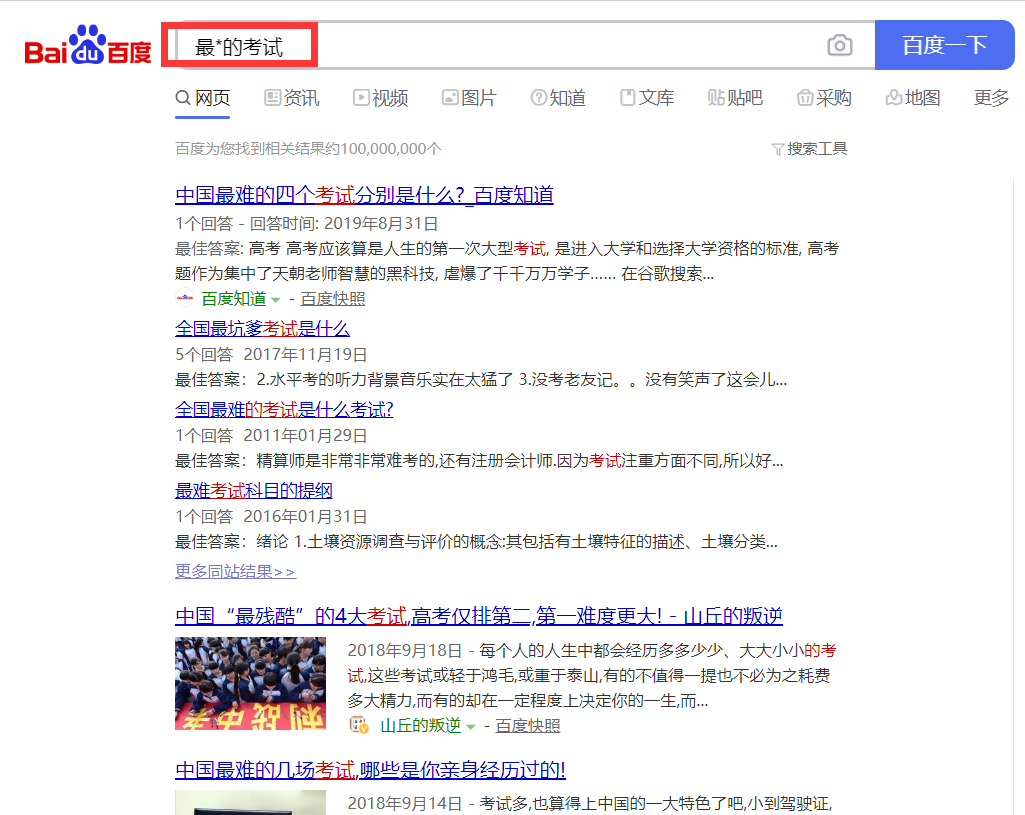Screen dimensions: 1025x815
Task: Open the 地图 tab
Action: (x=913, y=98)
